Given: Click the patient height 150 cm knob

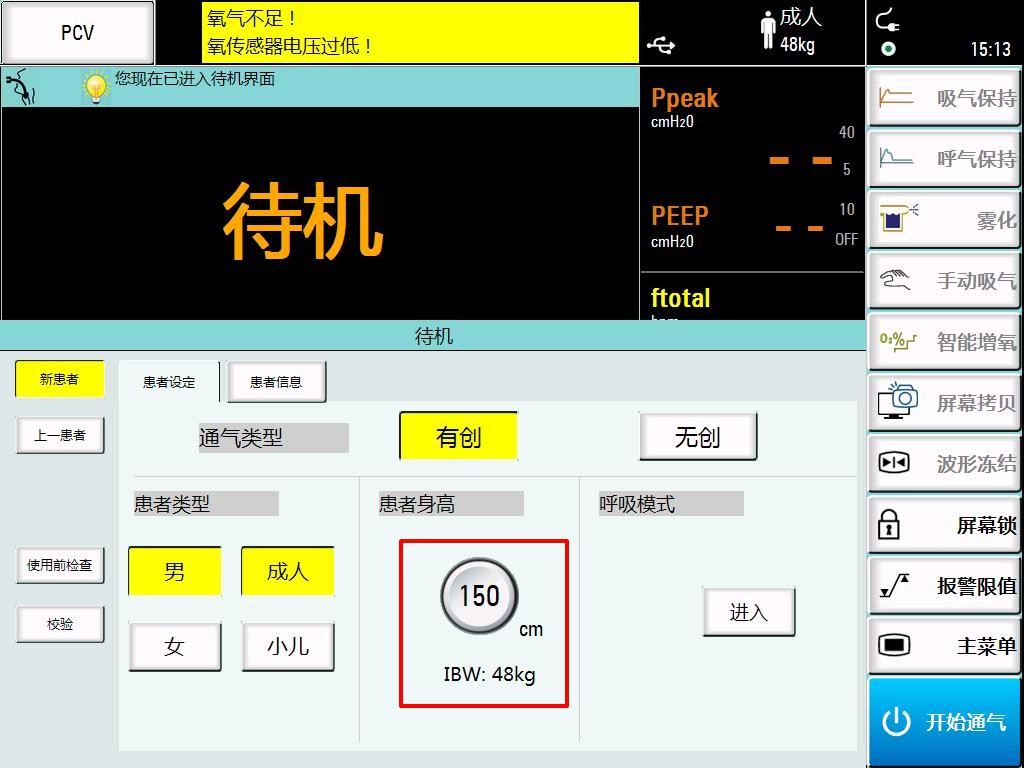Looking at the screenshot, I should (x=479, y=597).
